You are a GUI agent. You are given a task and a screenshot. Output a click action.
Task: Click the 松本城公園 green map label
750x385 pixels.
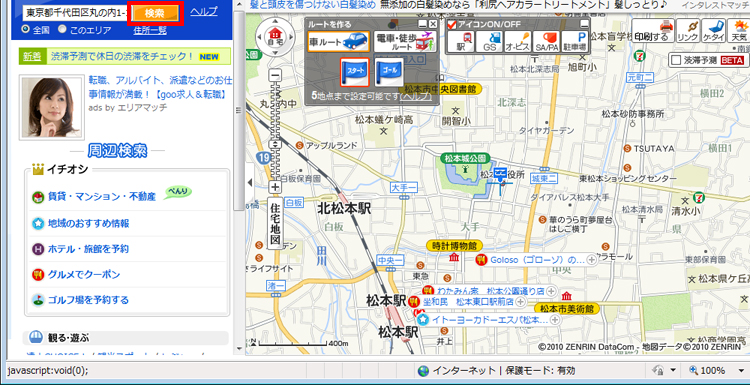click(465, 158)
